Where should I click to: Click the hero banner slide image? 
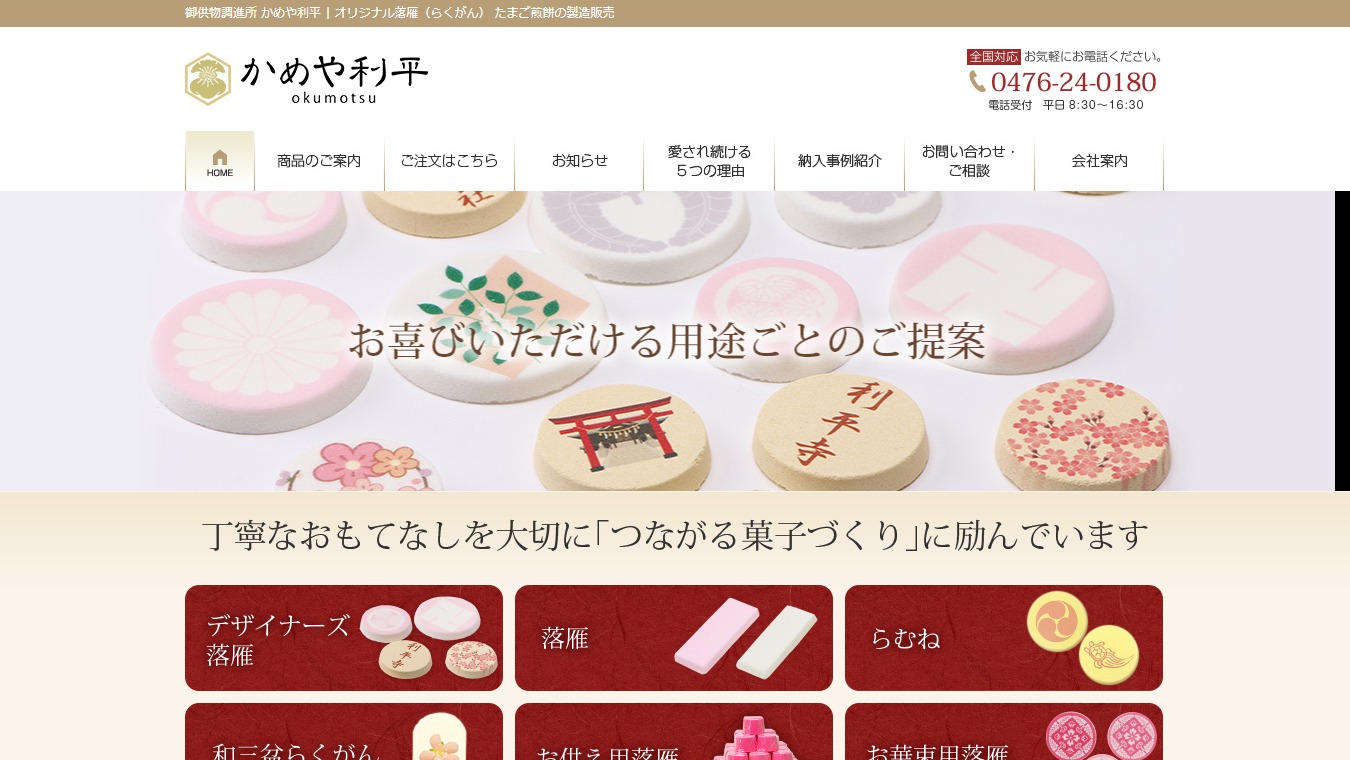click(667, 341)
